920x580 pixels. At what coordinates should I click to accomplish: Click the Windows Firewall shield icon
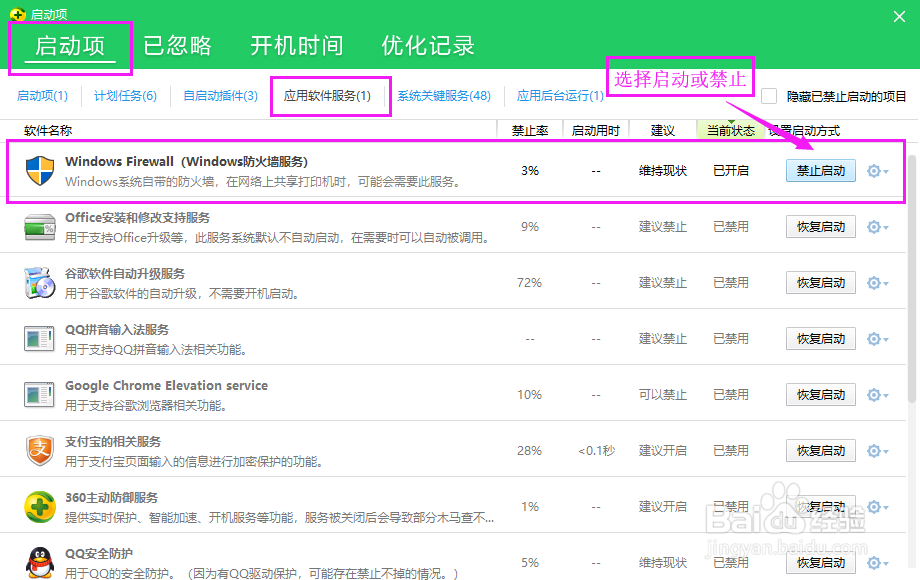coord(40,171)
